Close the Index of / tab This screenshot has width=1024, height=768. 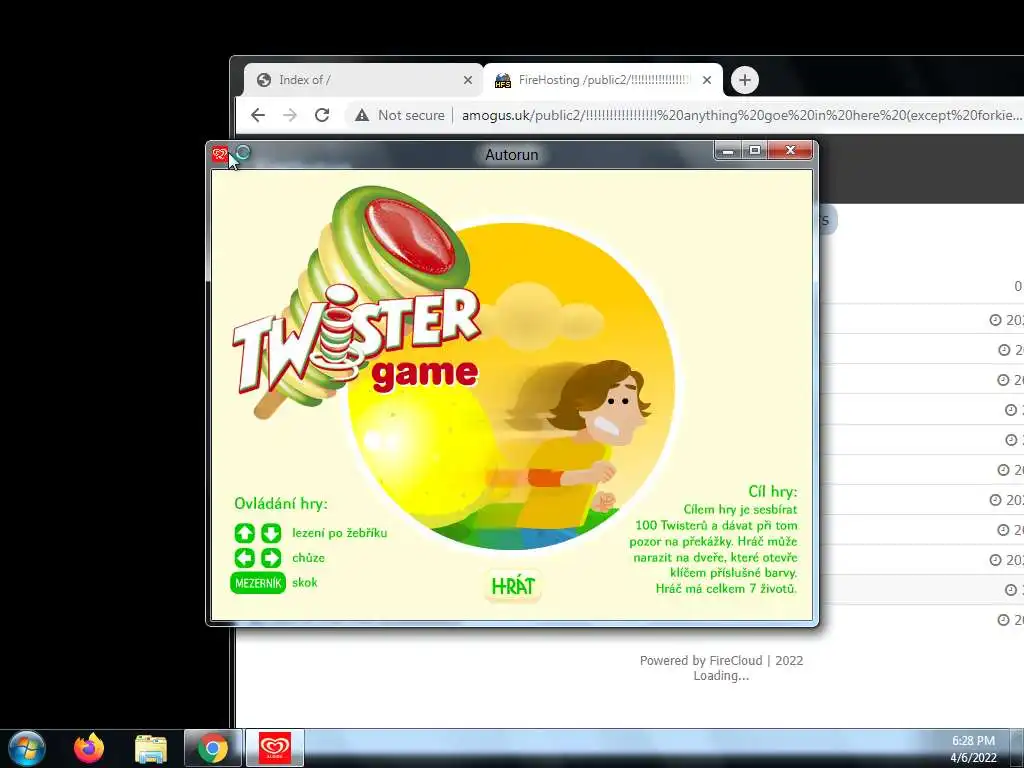(x=468, y=80)
